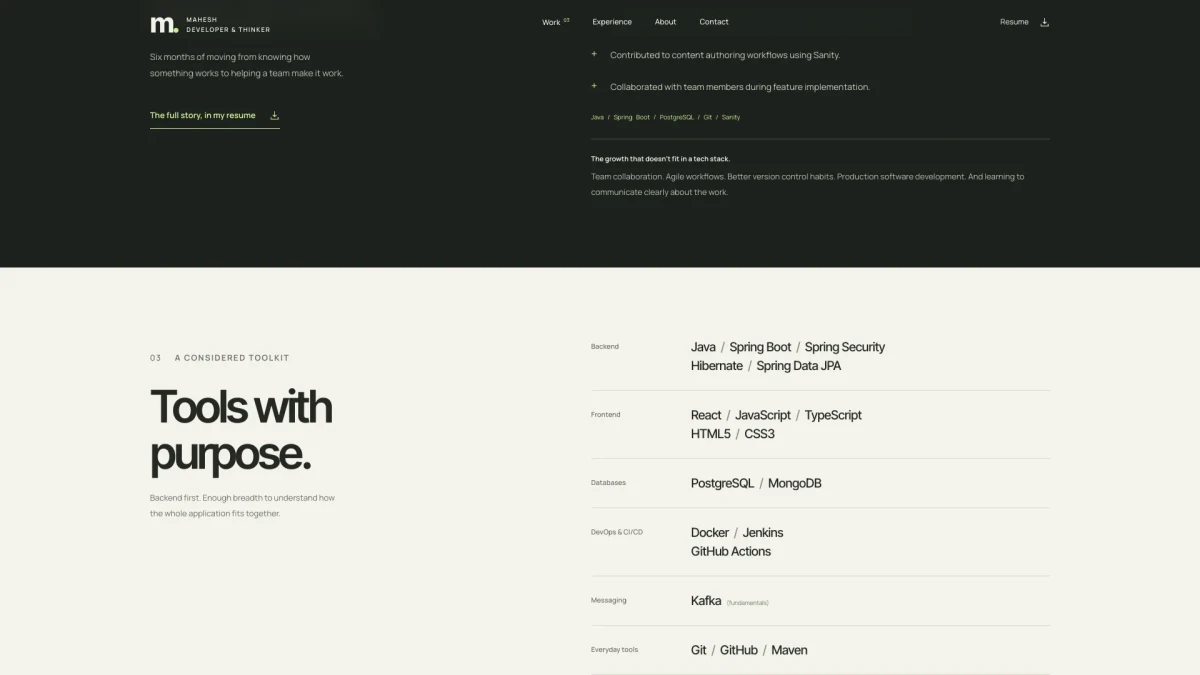
Task: Click the '03' section number
Action: click(x=155, y=358)
